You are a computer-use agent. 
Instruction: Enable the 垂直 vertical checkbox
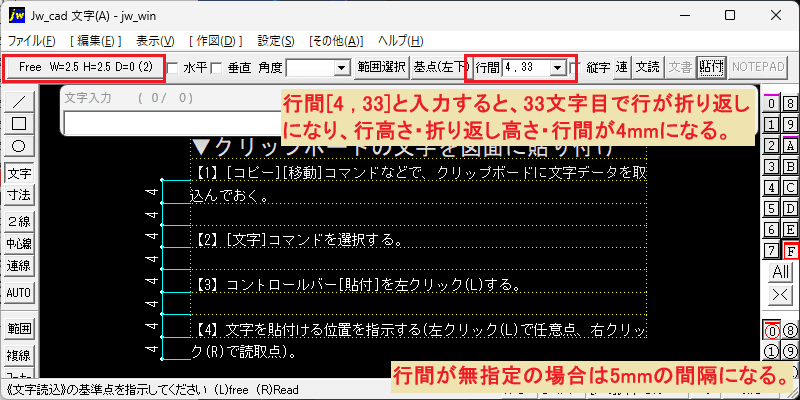(217, 68)
